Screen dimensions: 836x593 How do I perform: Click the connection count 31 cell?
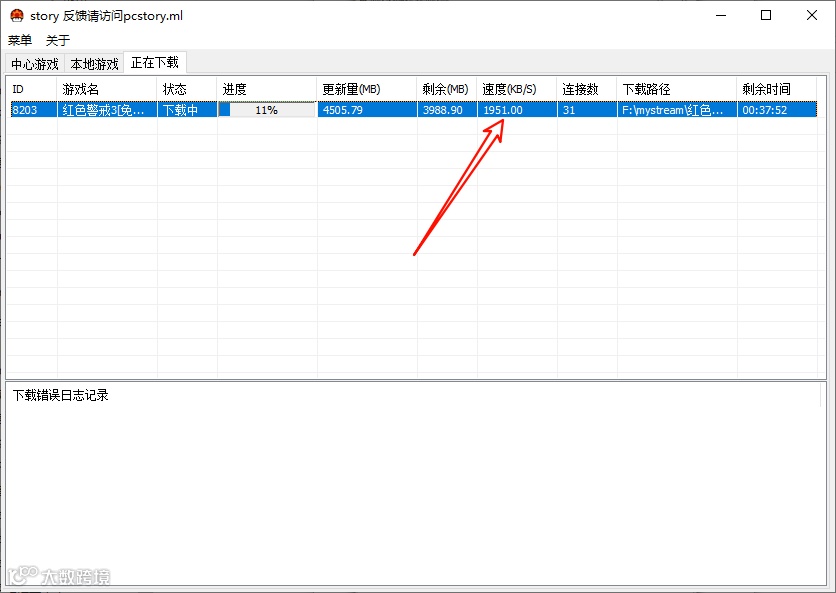coord(586,110)
